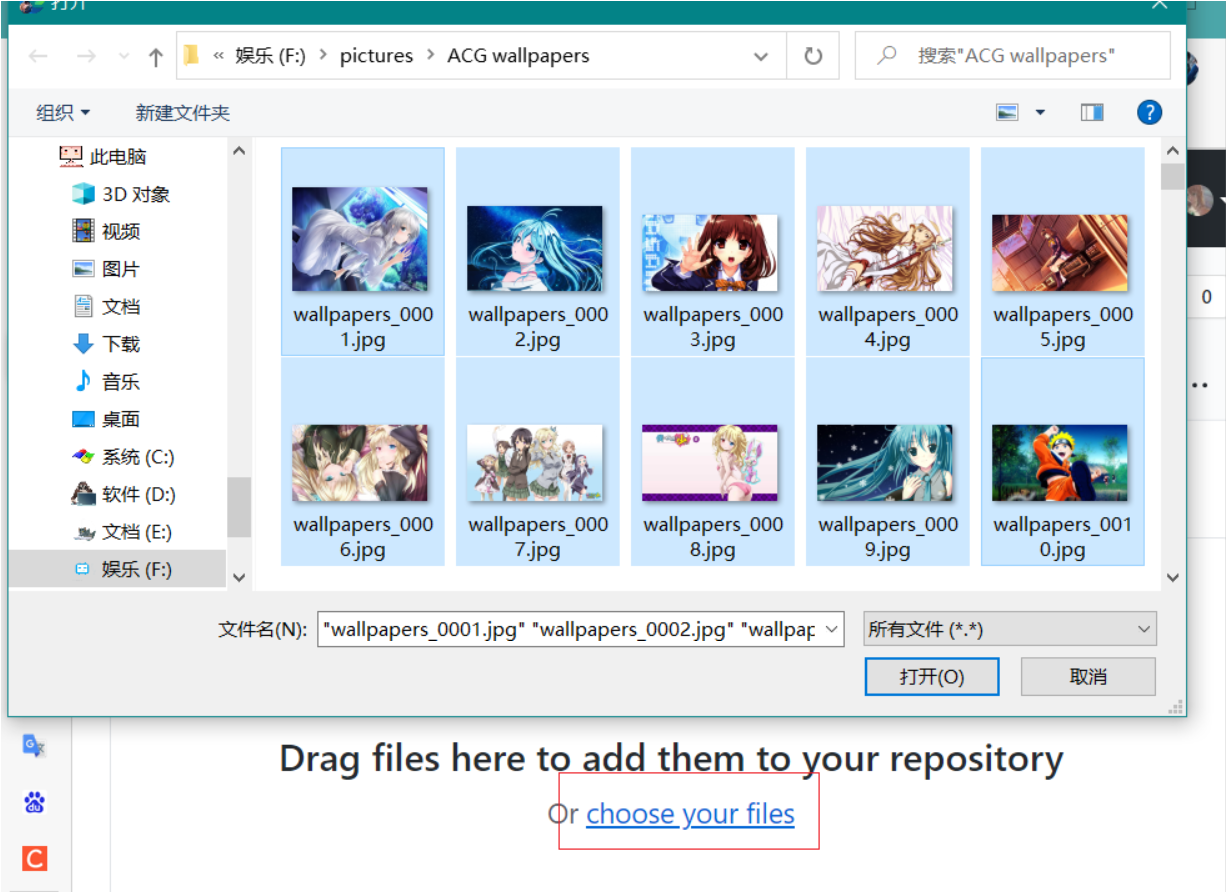Expand the 文件名 dropdown arrow
Viewport: 1226px width, 892px height.
tap(833, 629)
